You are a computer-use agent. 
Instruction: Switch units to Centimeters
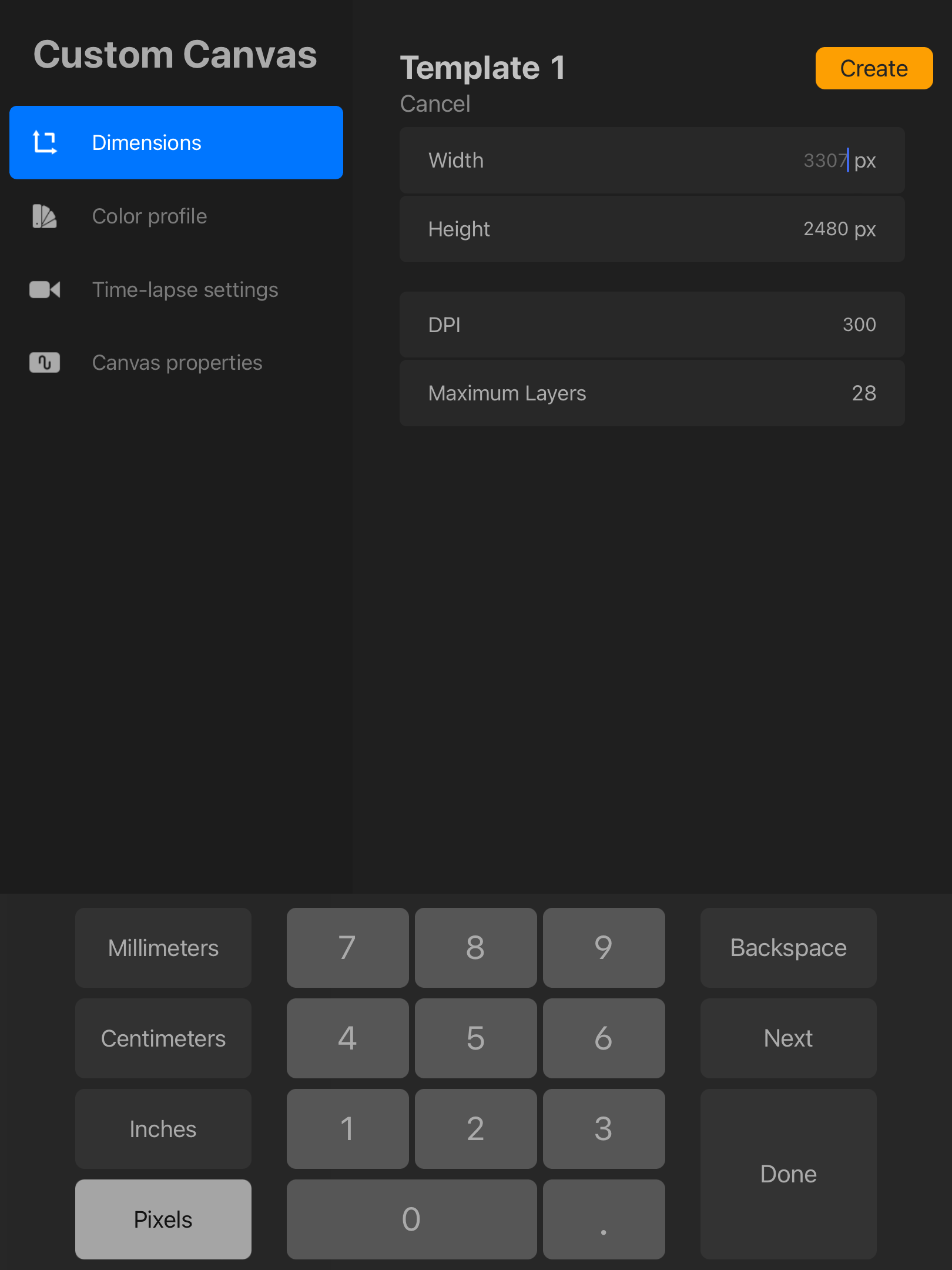pos(163,1038)
